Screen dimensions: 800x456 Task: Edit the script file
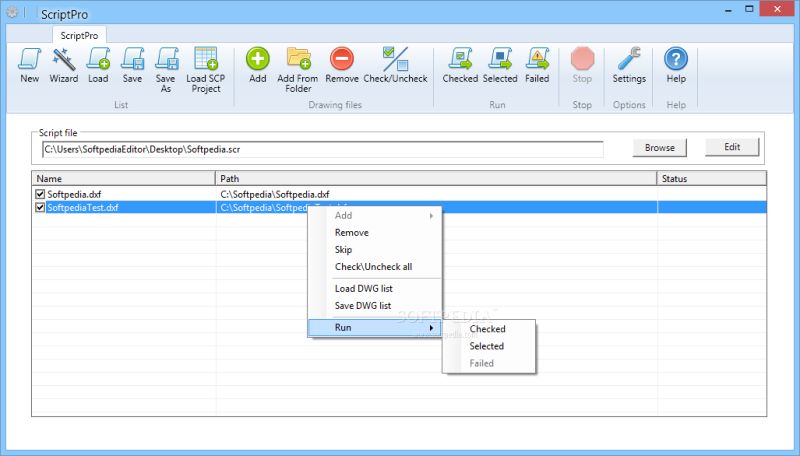click(732, 147)
